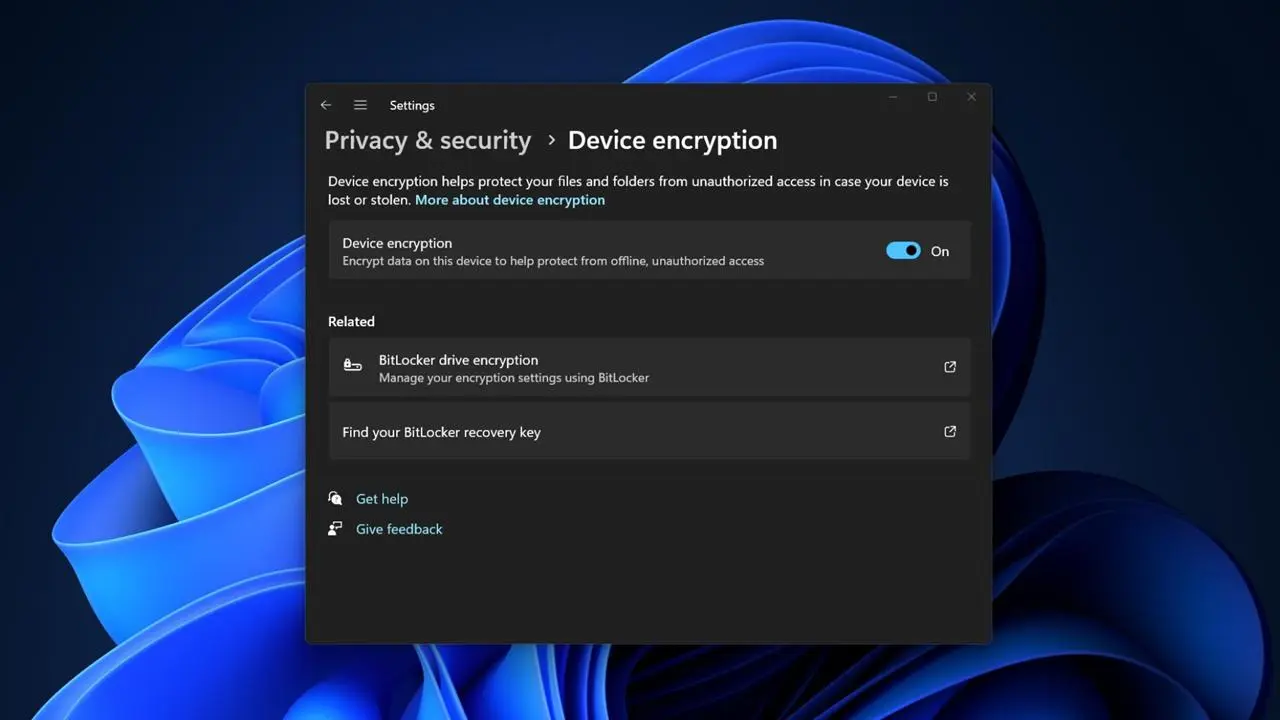Click external link icon for BitLocker drive encryption
Screen dimensions: 1280x720
(950, 367)
